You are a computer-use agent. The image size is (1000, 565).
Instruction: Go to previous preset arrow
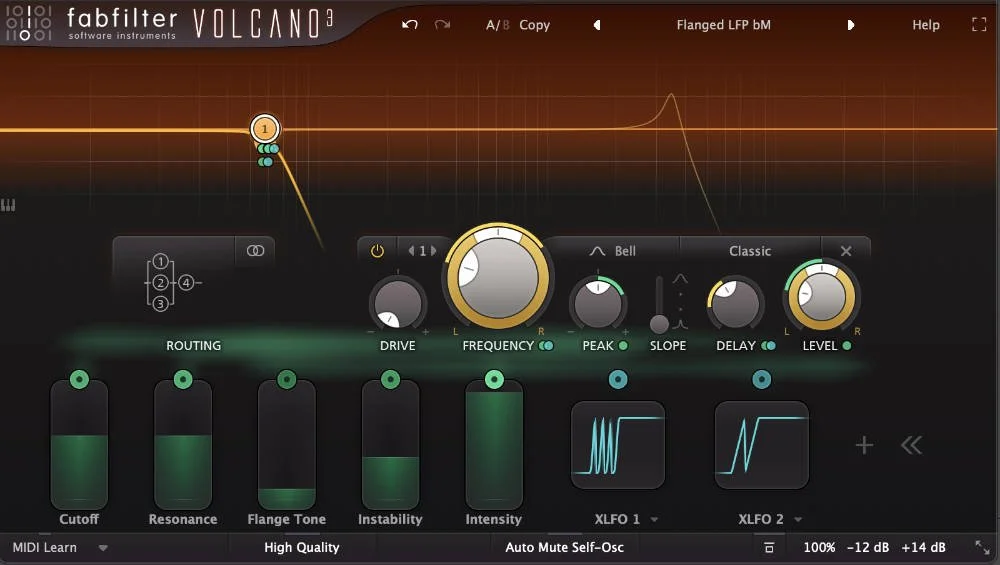tap(597, 25)
